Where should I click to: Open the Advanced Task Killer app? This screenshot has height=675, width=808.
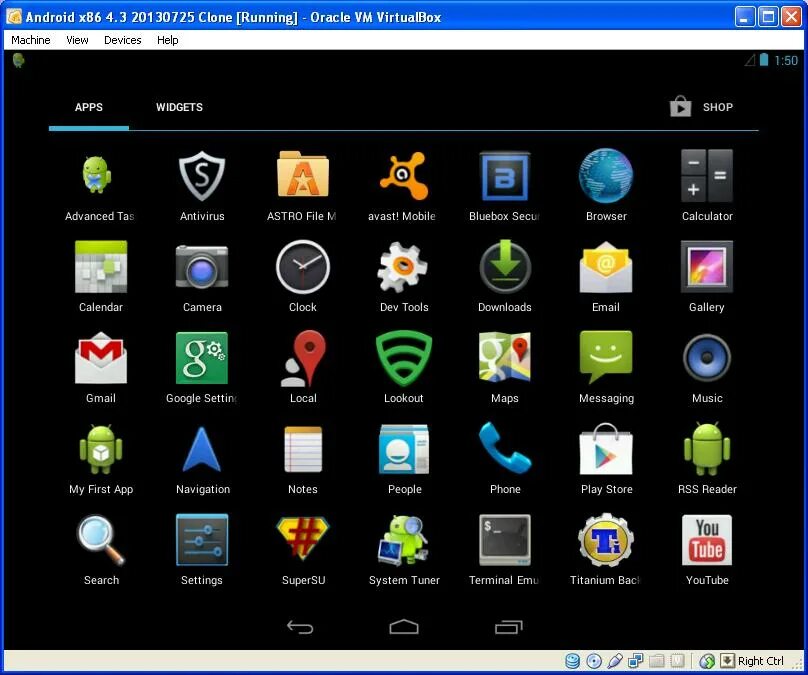coord(97,176)
